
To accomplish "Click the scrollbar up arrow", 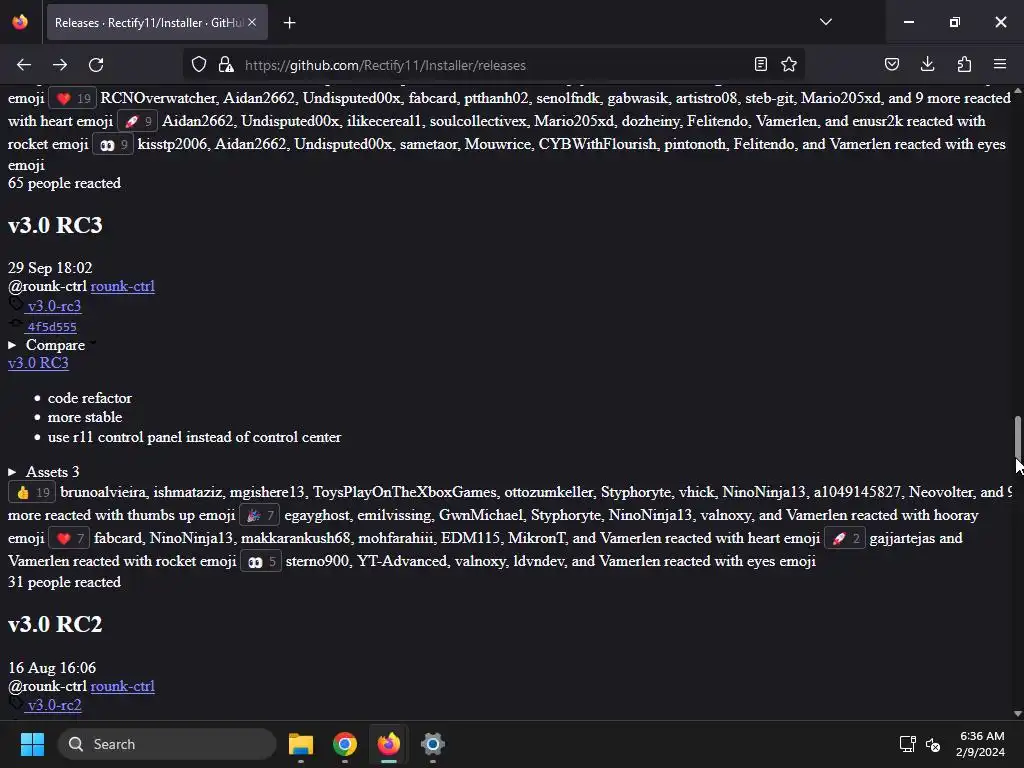I will (1017, 89).
